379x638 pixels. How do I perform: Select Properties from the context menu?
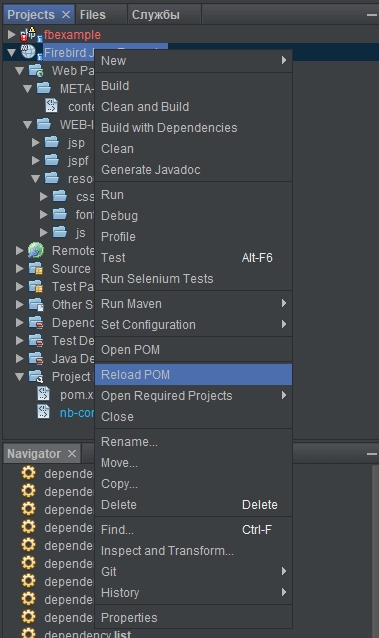click(x=193, y=618)
